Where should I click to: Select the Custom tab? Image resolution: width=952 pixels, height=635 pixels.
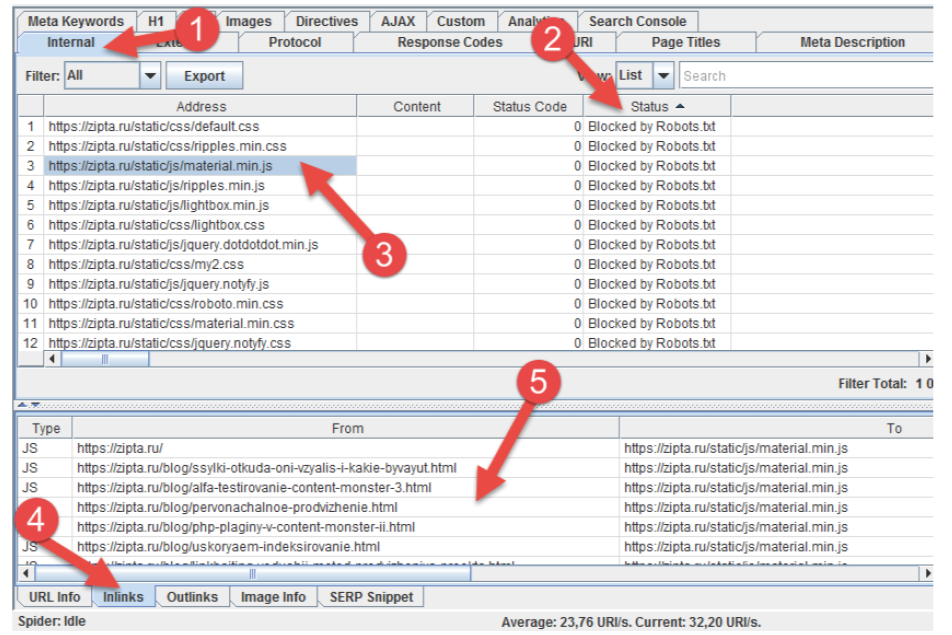click(x=461, y=21)
